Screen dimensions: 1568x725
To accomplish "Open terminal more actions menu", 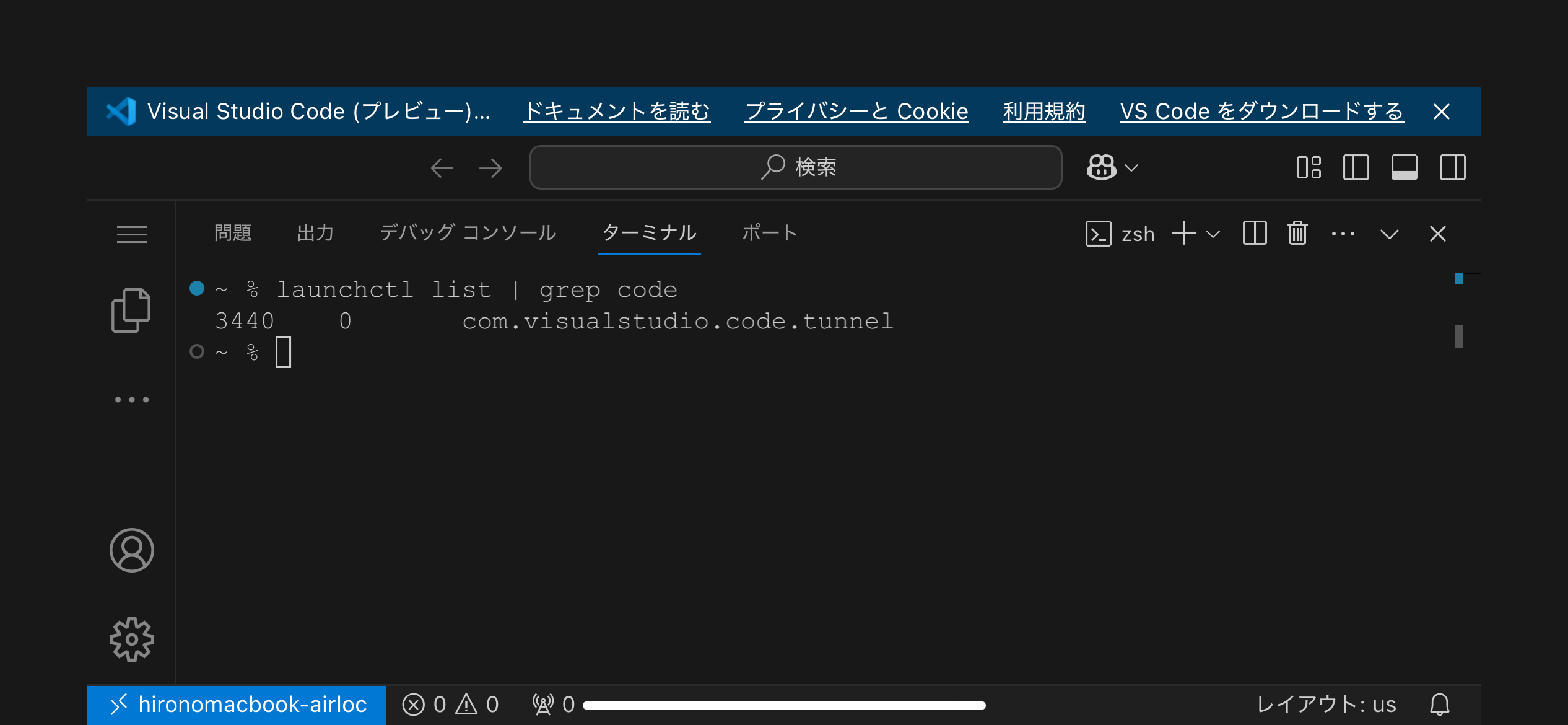I will tap(1343, 234).
